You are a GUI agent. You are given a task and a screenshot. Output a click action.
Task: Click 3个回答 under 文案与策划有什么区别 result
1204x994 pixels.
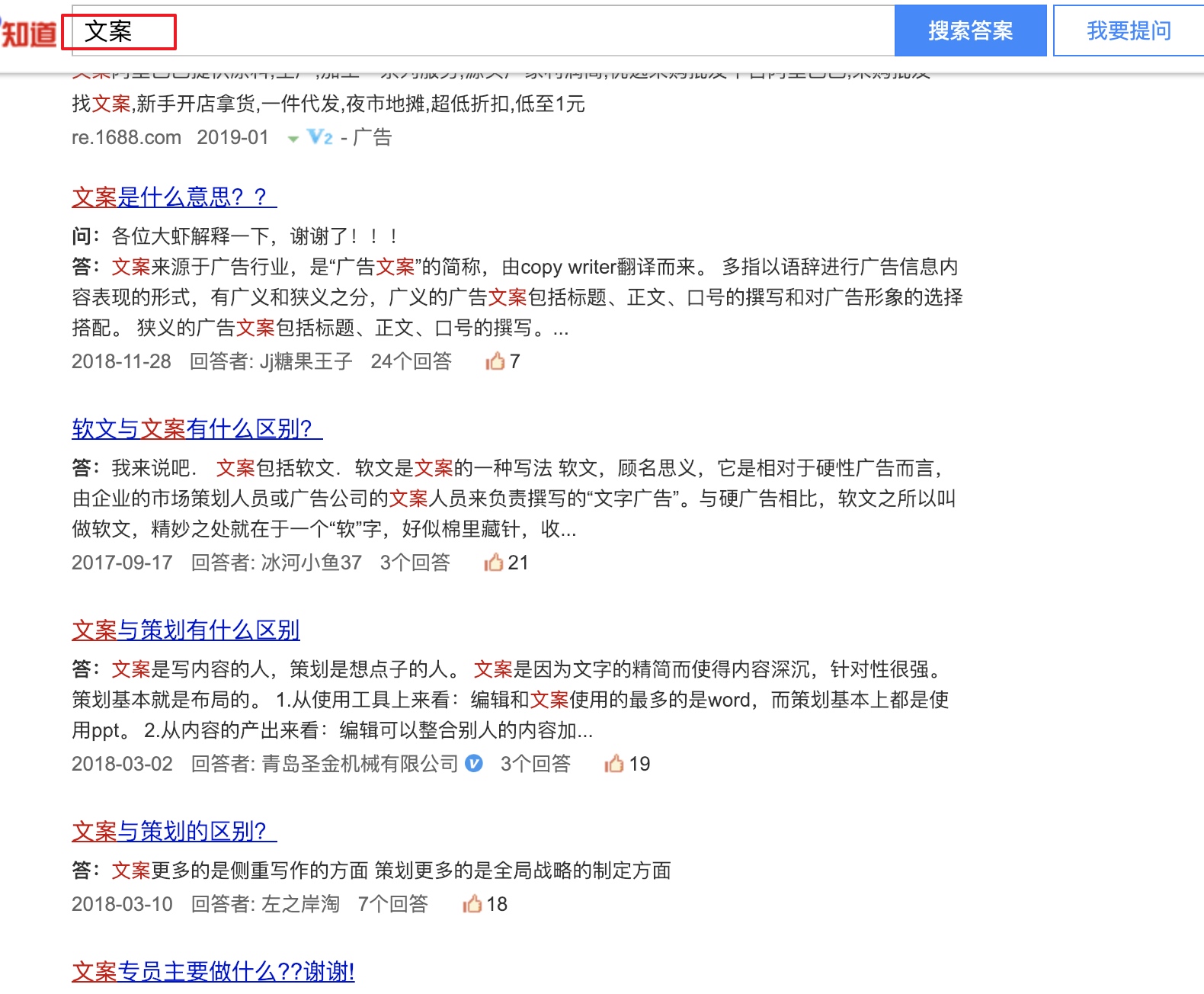[x=536, y=764]
